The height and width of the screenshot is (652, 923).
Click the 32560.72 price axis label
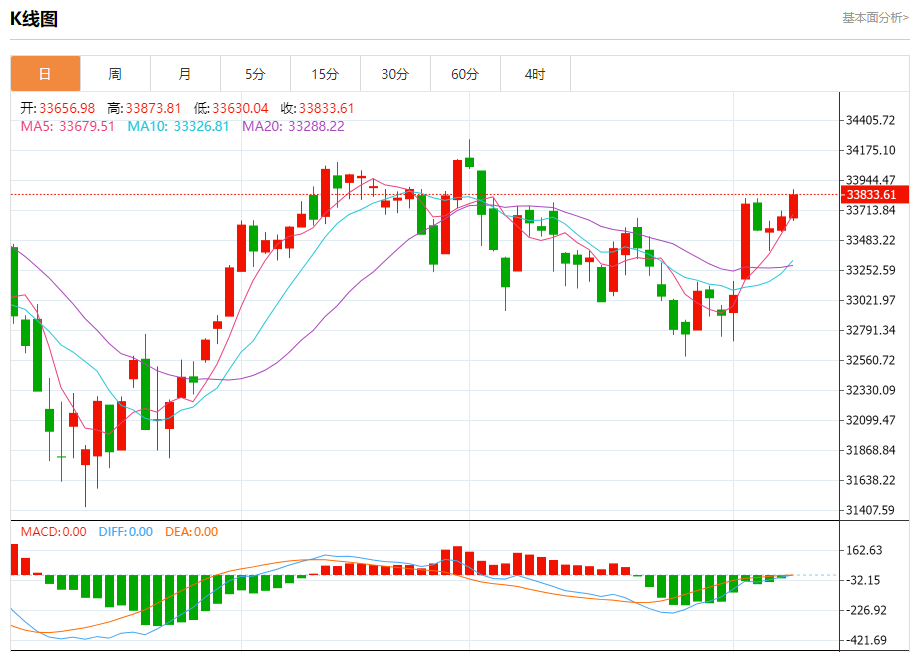pyautogui.click(x=871, y=361)
